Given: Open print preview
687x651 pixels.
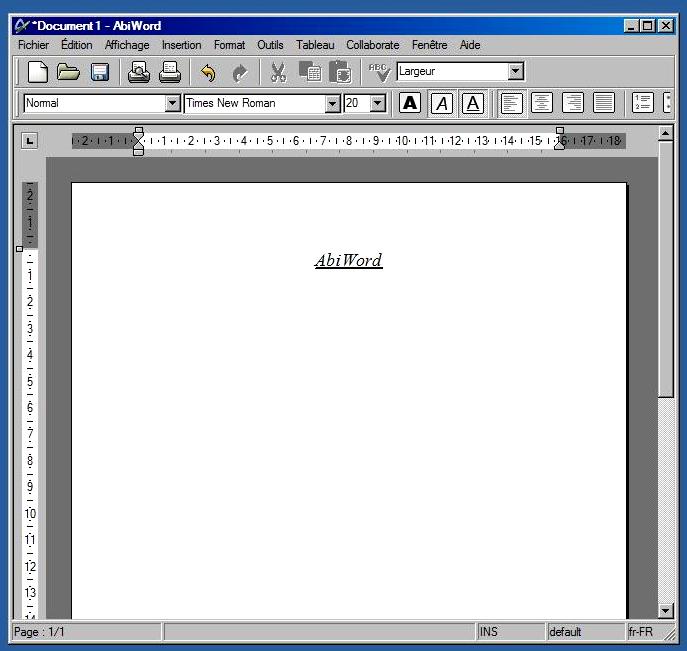Looking at the screenshot, I should 139,72.
